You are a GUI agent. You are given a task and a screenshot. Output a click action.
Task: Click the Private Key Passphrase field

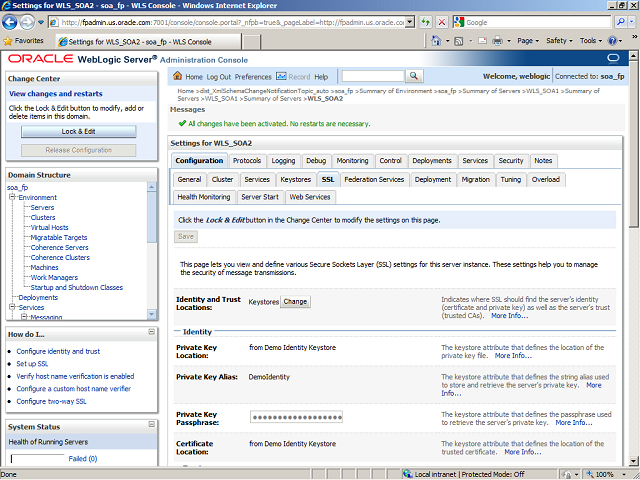pos(296,417)
